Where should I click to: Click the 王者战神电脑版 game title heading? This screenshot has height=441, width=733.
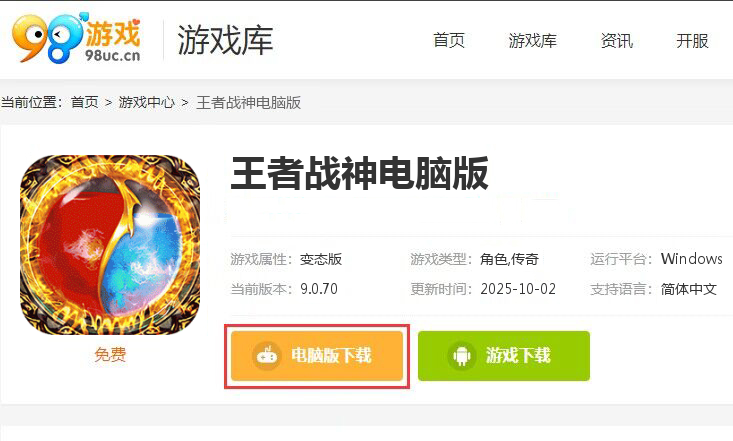click(x=359, y=174)
